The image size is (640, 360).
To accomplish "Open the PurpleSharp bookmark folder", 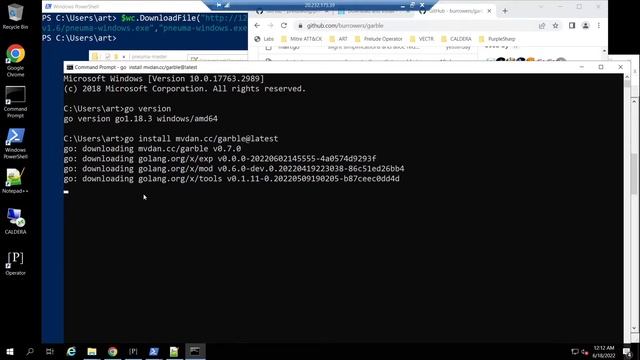I will pos(497,39).
